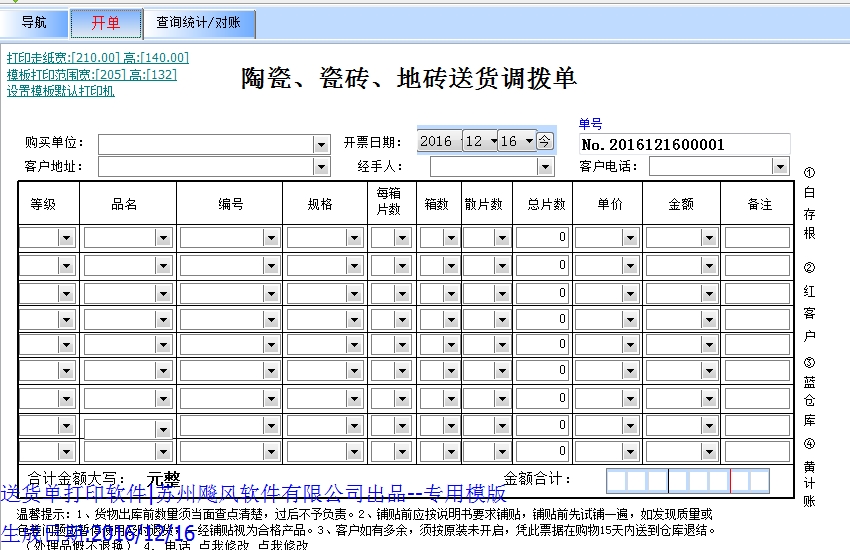Screen dimensions: 850x550
Task: Open third row 等级 dropdown
Action: tap(66, 294)
